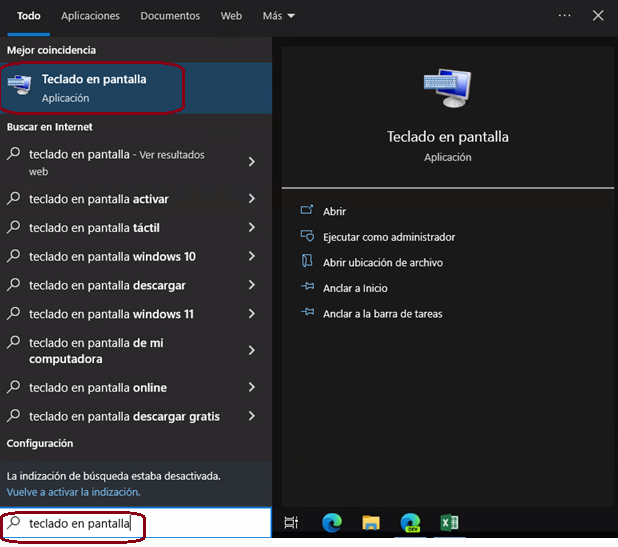Click the file location icon beside Abrir ubicación de archivo
The width and height of the screenshot is (618, 547).
click(307, 261)
